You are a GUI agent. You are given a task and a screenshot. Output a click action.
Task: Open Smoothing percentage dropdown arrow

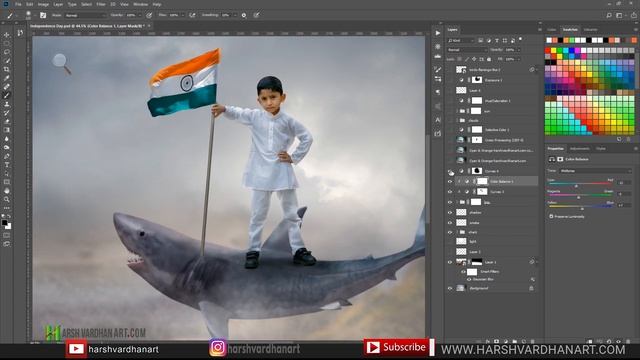click(234, 15)
